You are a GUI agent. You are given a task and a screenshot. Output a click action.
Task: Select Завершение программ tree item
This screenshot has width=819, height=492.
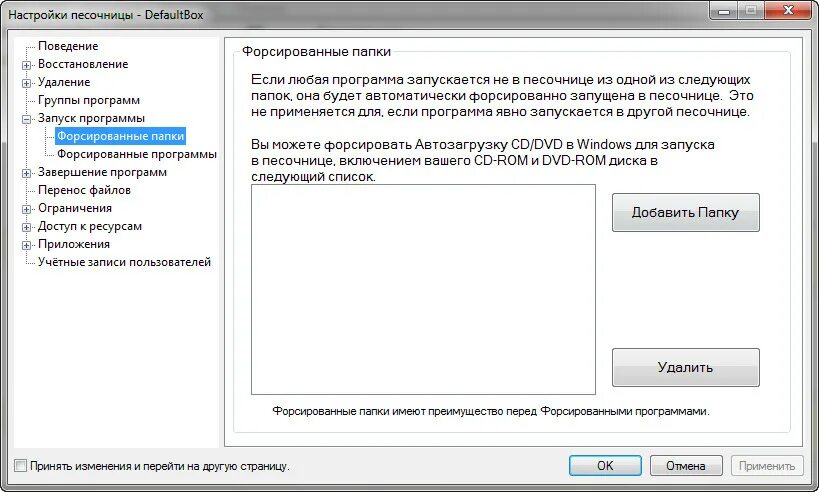coord(102,172)
